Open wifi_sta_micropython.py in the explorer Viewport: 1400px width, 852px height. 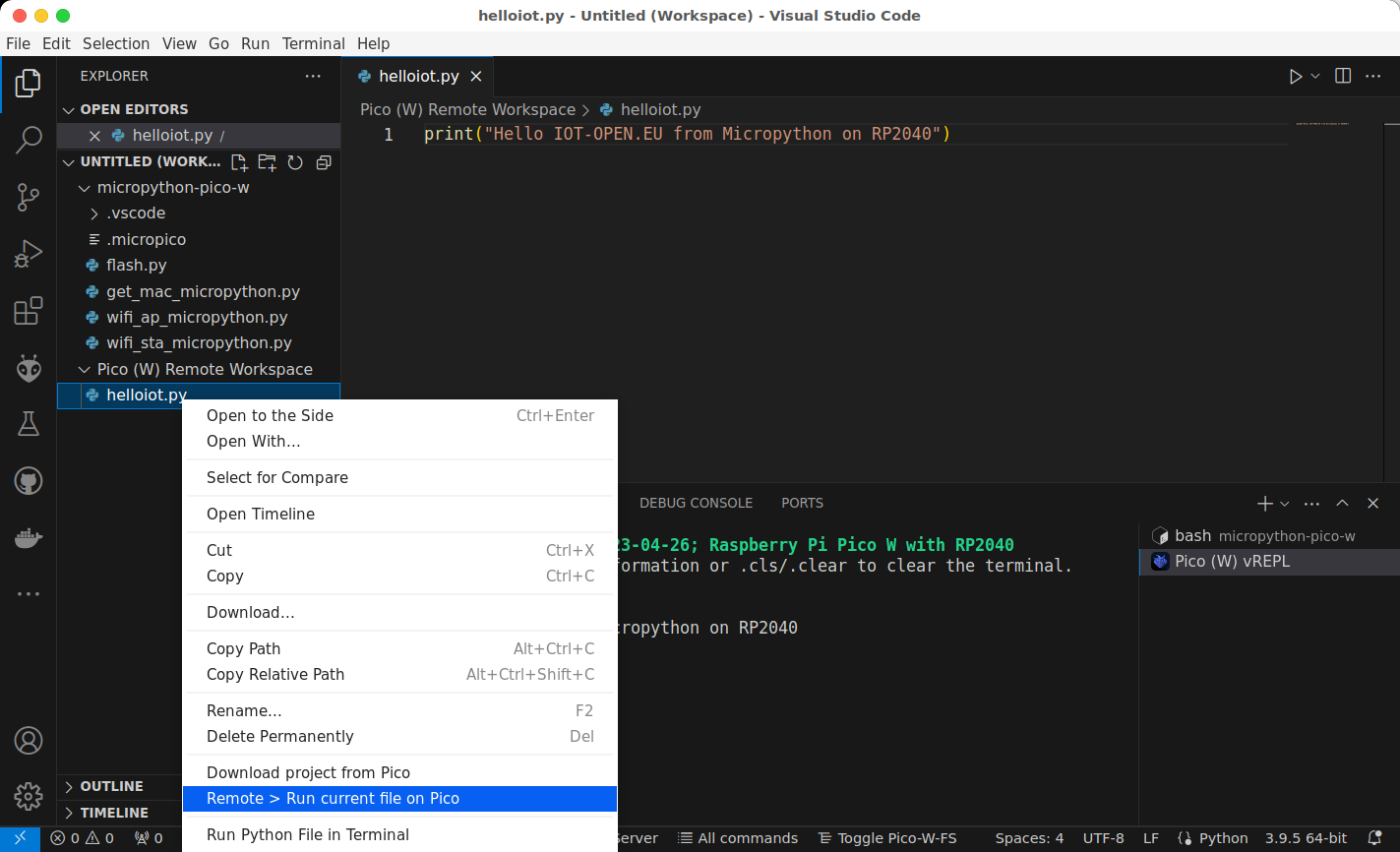pyautogui.click(x=199, y=343)
